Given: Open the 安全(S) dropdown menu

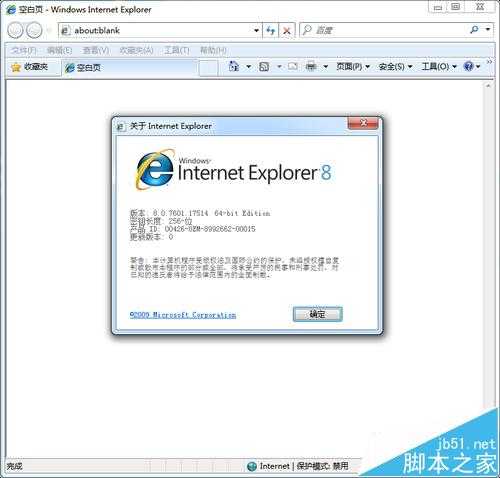Looking at the screenshot, I should 396,67.
